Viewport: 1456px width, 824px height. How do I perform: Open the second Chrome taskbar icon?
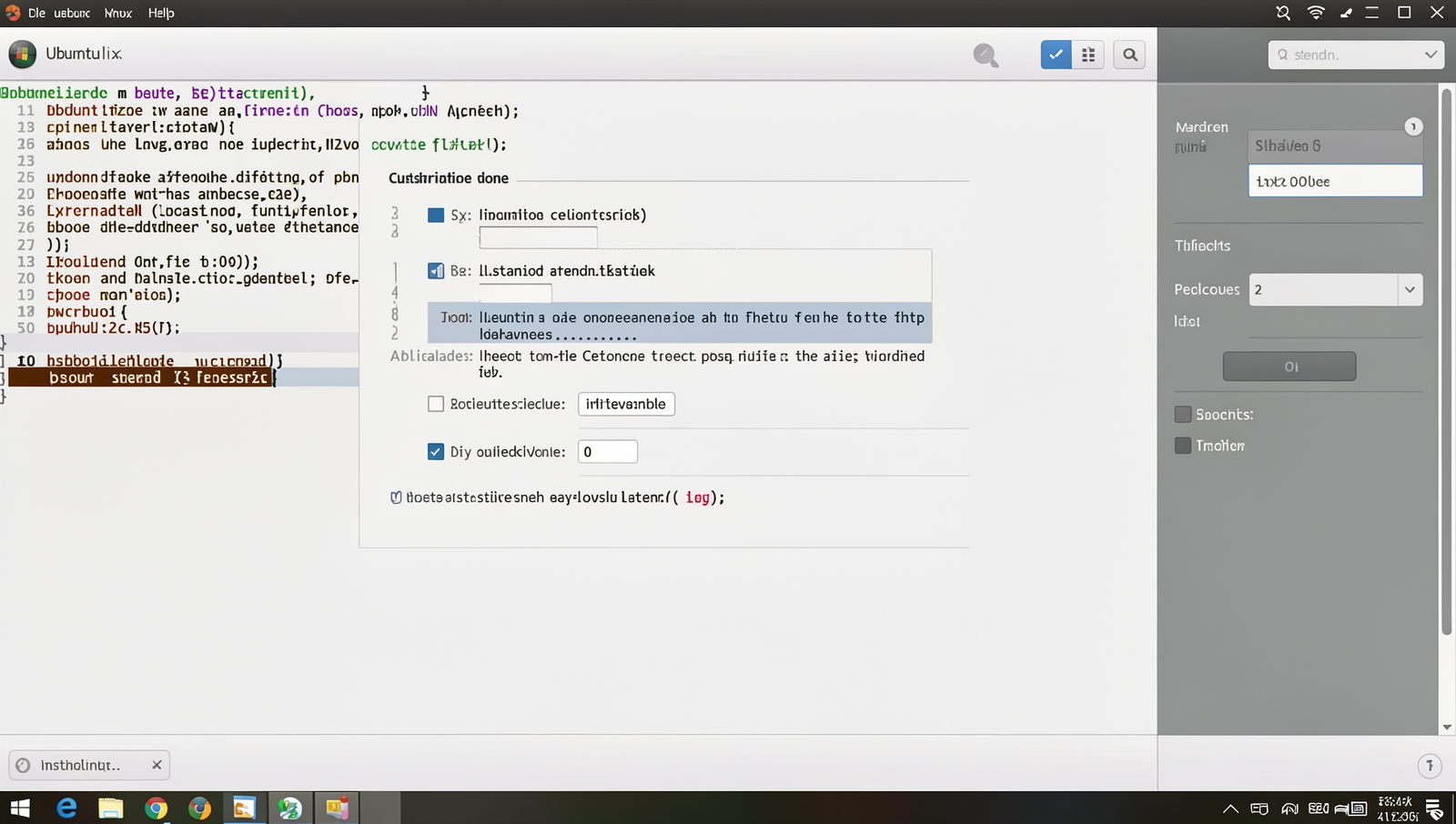tap(200, 808)
